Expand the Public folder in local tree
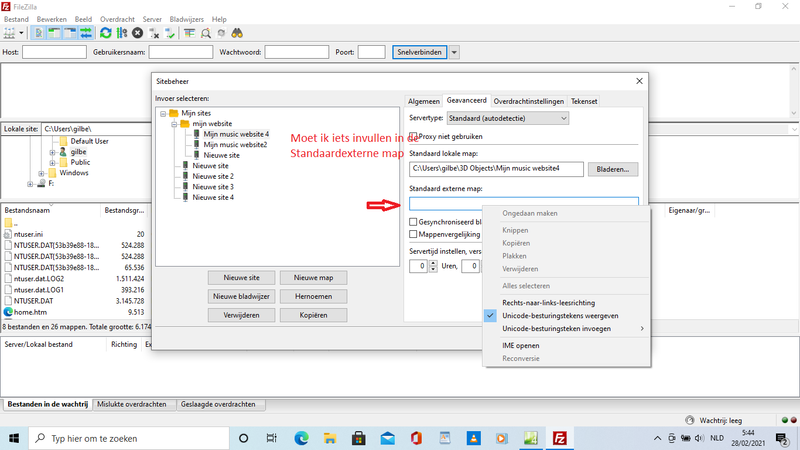This screenshot has width=800, height=450. point(52,162)
